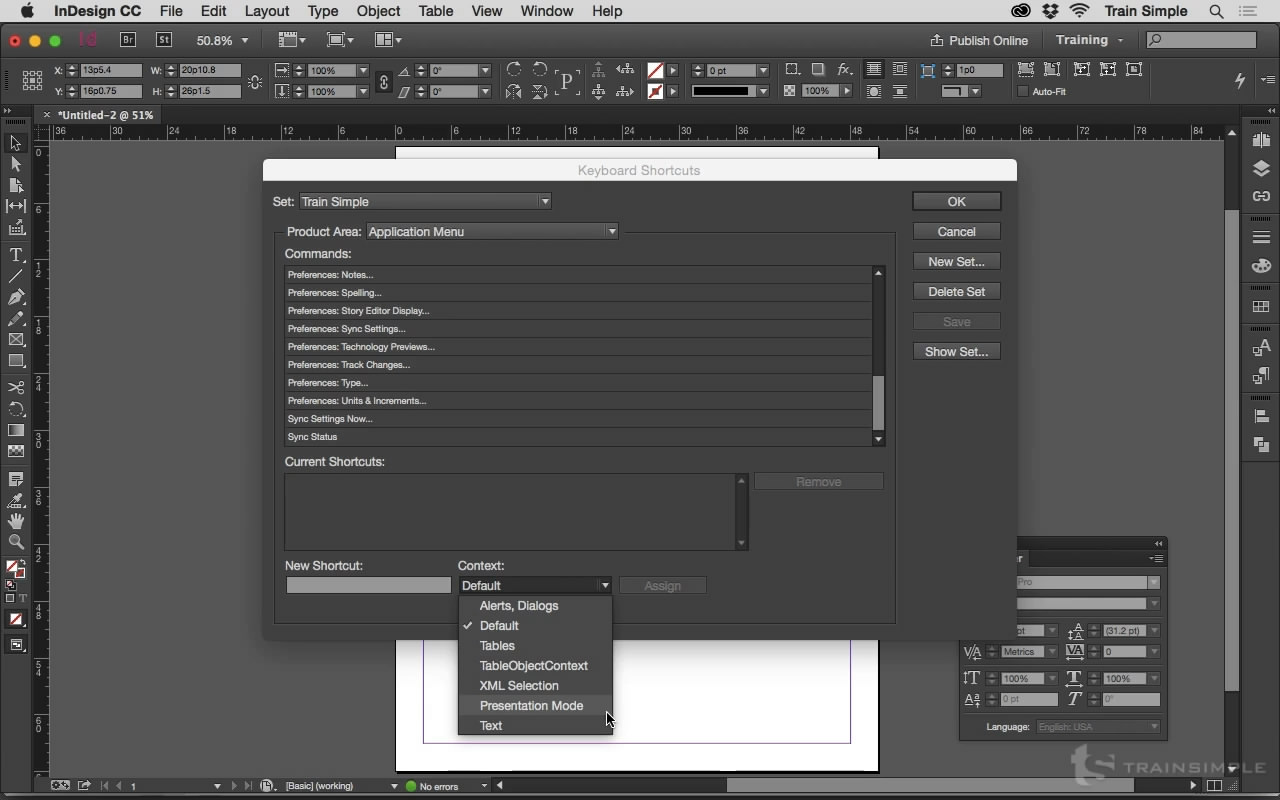
Task: Open the stroke weight 0 pt dropdown
Action: coord(764,70)
